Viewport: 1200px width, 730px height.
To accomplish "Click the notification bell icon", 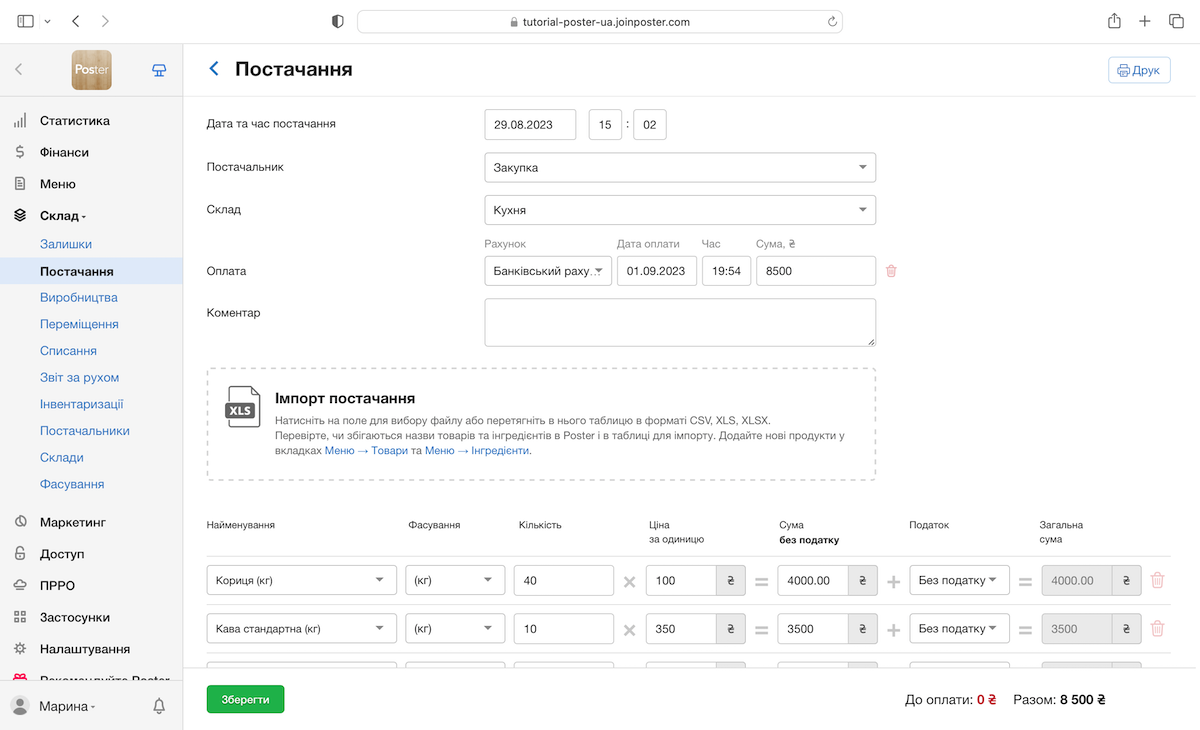I will [159, 706].
